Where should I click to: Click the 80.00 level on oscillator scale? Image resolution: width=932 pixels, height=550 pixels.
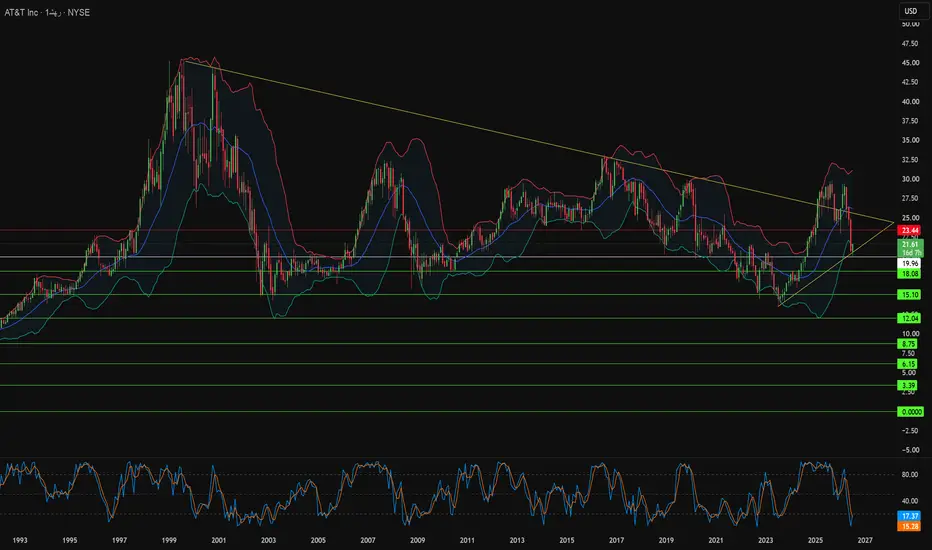coord(910,474)
